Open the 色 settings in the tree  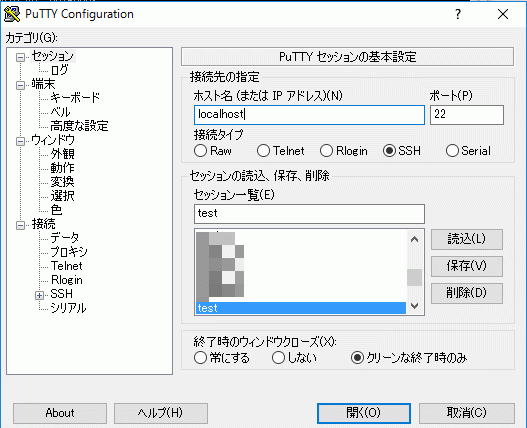tap(56, 210)
